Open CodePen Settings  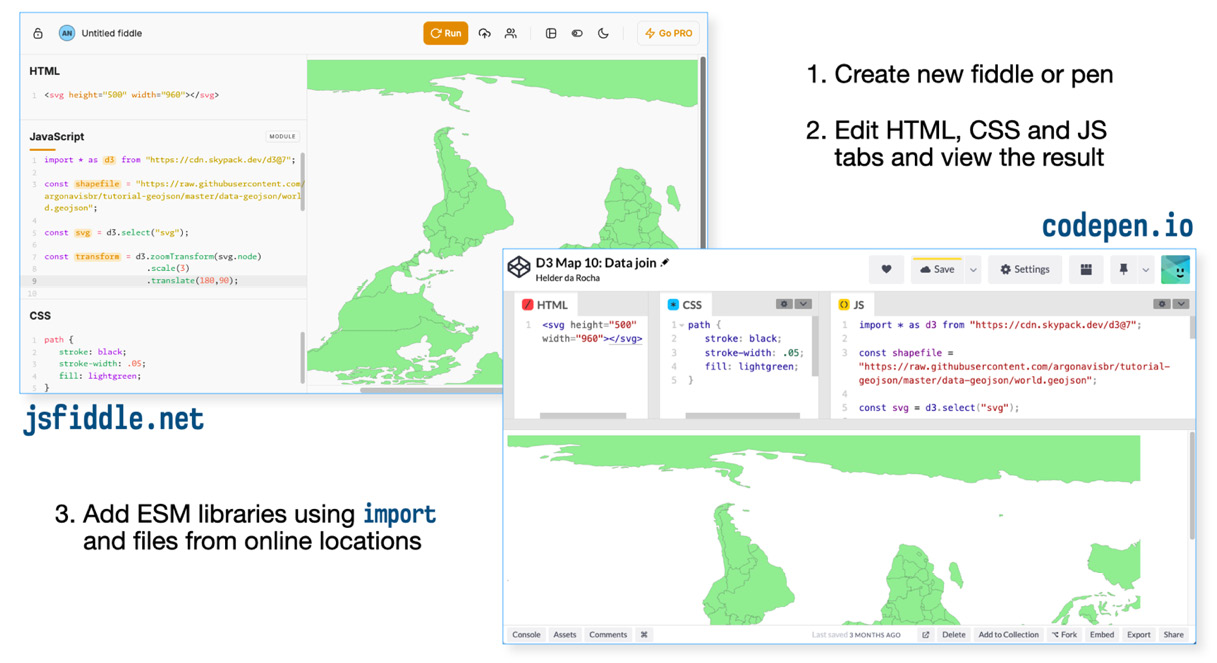pos(1025,269)
